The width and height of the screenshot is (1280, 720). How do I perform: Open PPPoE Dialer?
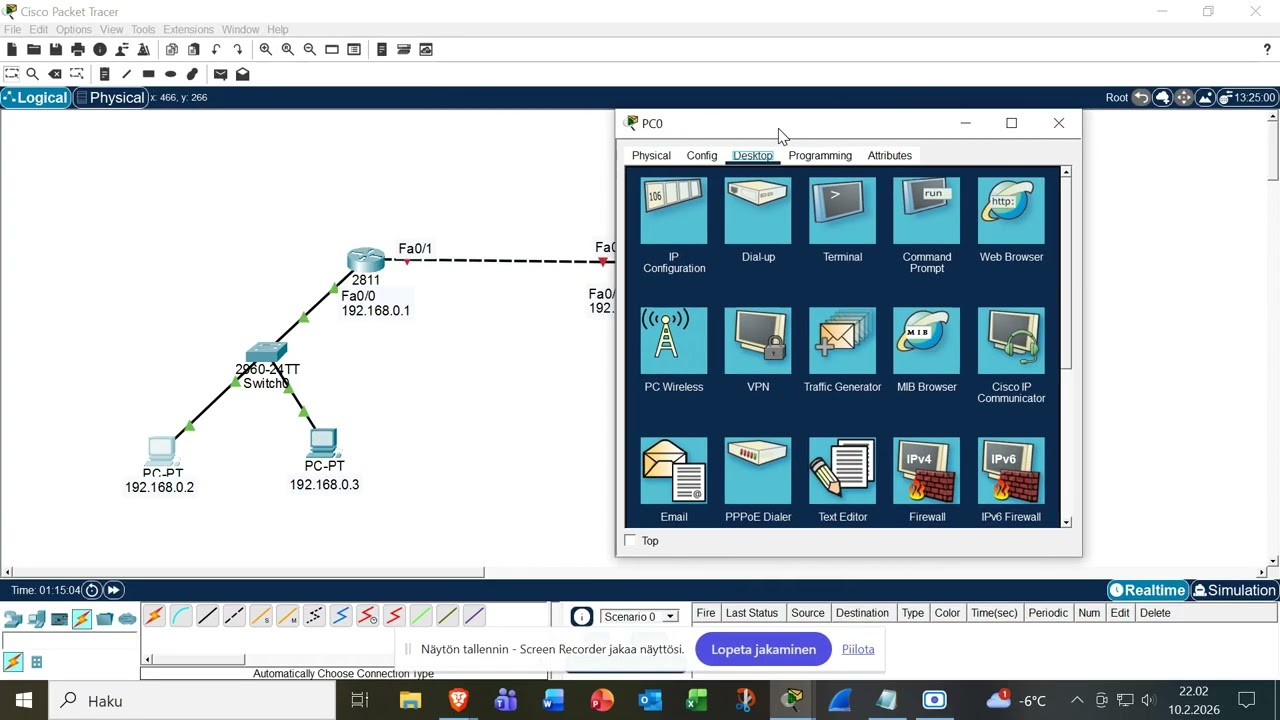[x=758, y=481]
